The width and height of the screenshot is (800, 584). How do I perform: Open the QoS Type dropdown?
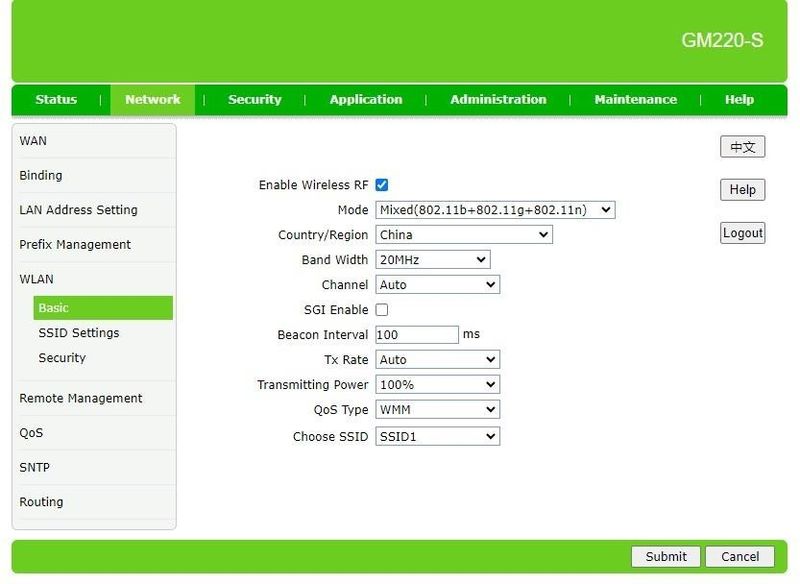tap(436, 409)
